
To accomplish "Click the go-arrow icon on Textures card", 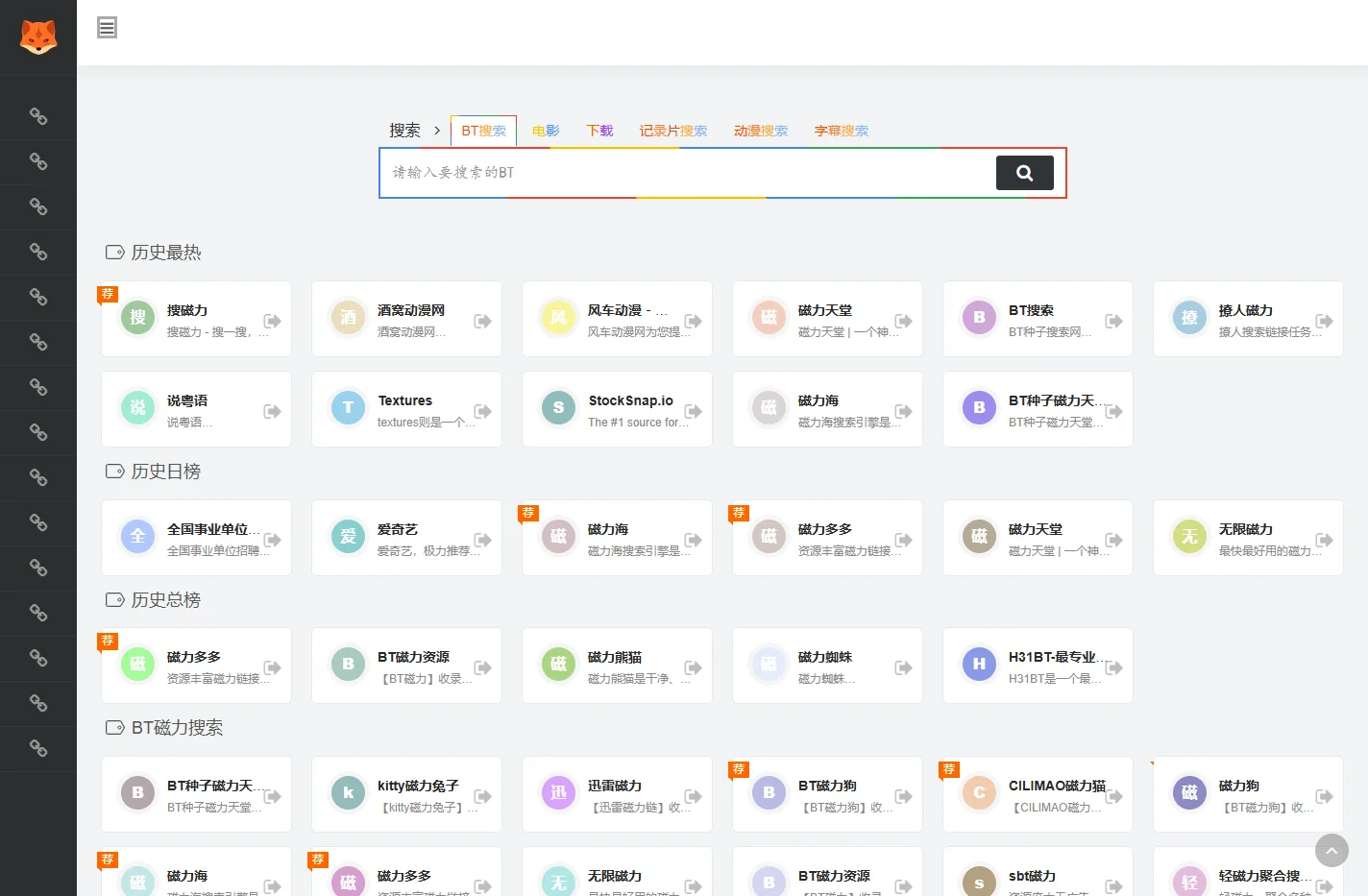I will click(483, 411).
